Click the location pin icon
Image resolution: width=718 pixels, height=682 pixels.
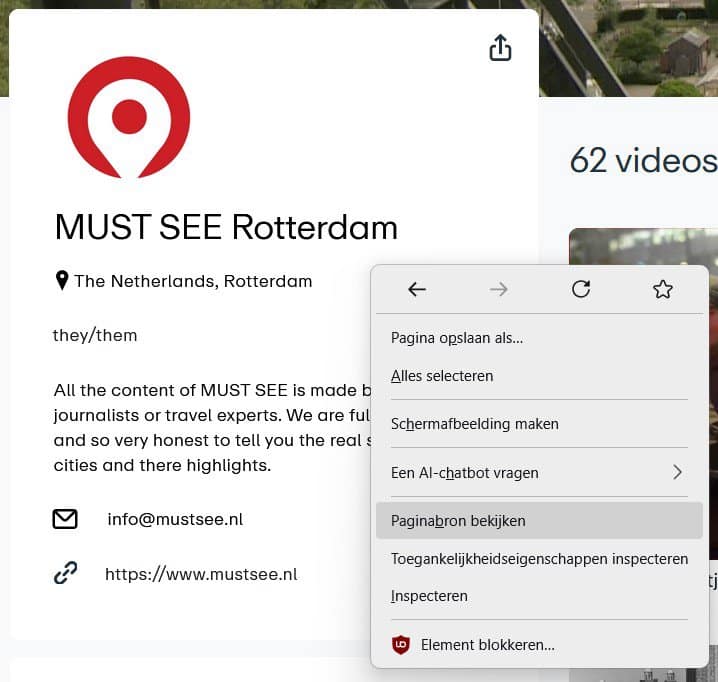click(x=62, y=281)
